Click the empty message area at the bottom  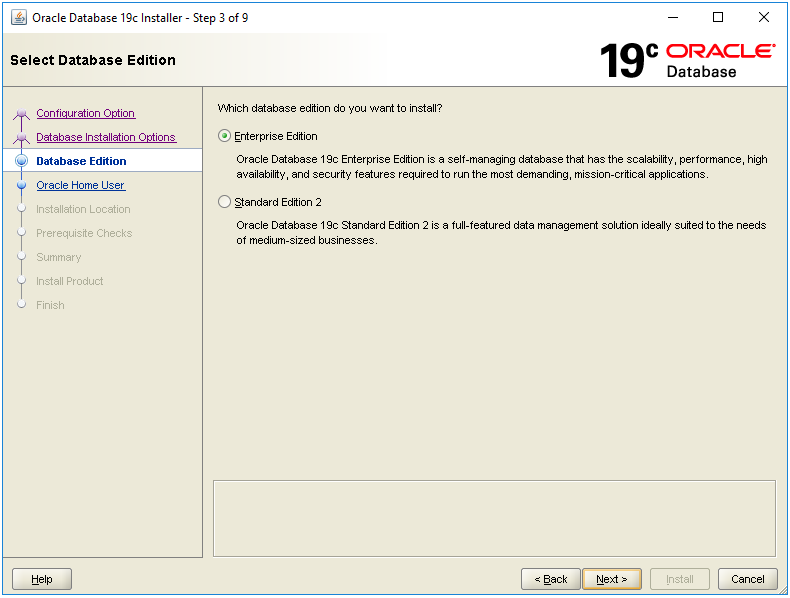pyautogui.click(x=494, y=517)
